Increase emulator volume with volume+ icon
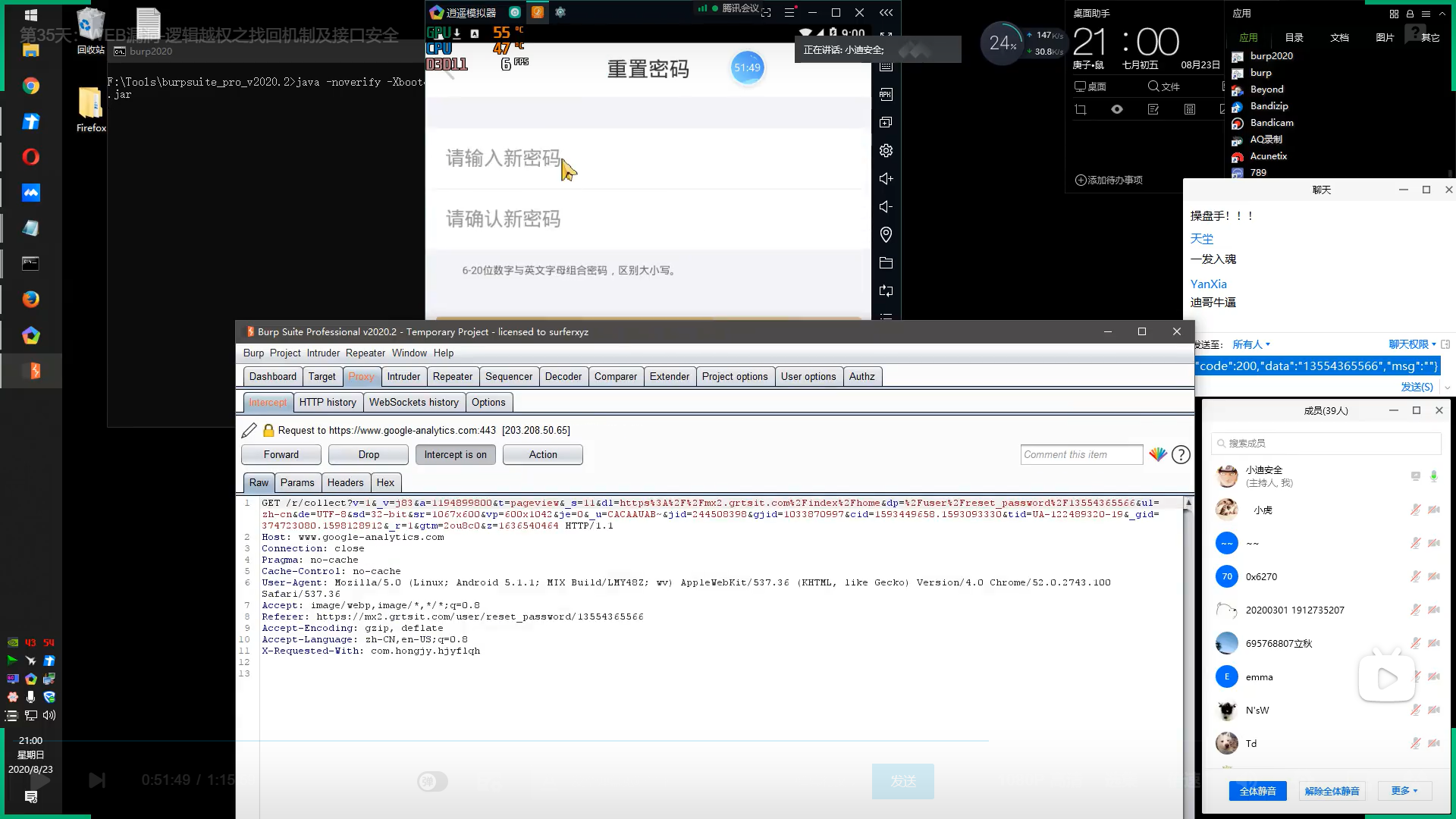This screenshot has width=1456, height=819. (886, 179)
